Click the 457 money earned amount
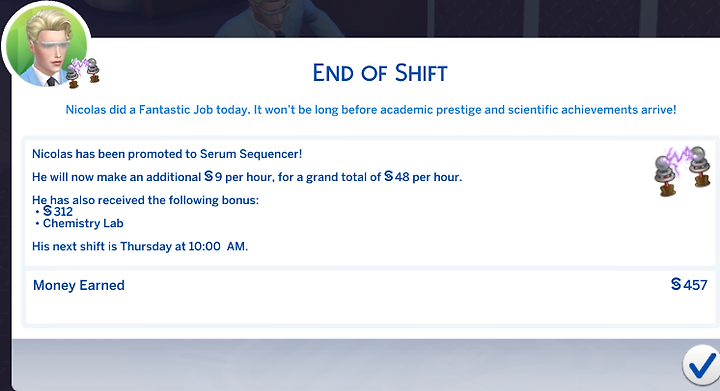The height and width of the screenshot is (391, 720). 695,285
